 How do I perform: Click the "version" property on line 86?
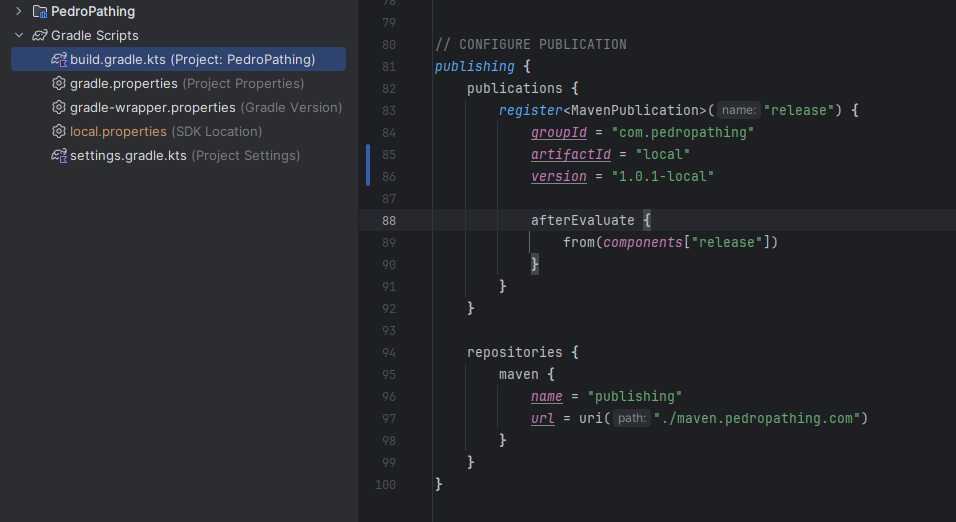[558, 176]
